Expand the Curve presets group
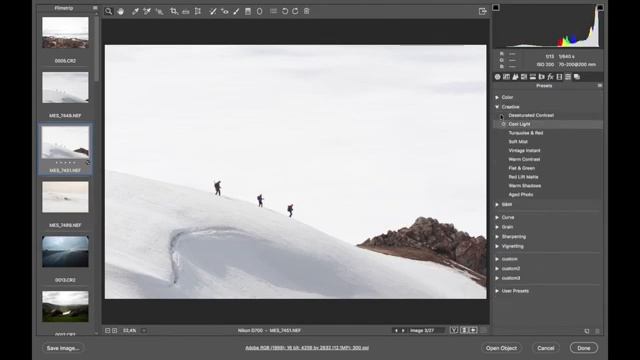The height and width of the screenshot is (360, 640). (x=497, y=218)
